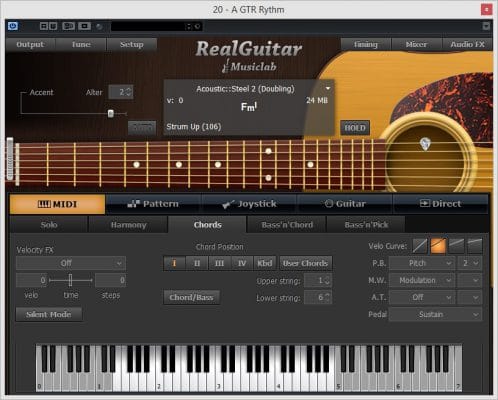Select chord position III
Viewport: 498px width, 400px height.
219,263
